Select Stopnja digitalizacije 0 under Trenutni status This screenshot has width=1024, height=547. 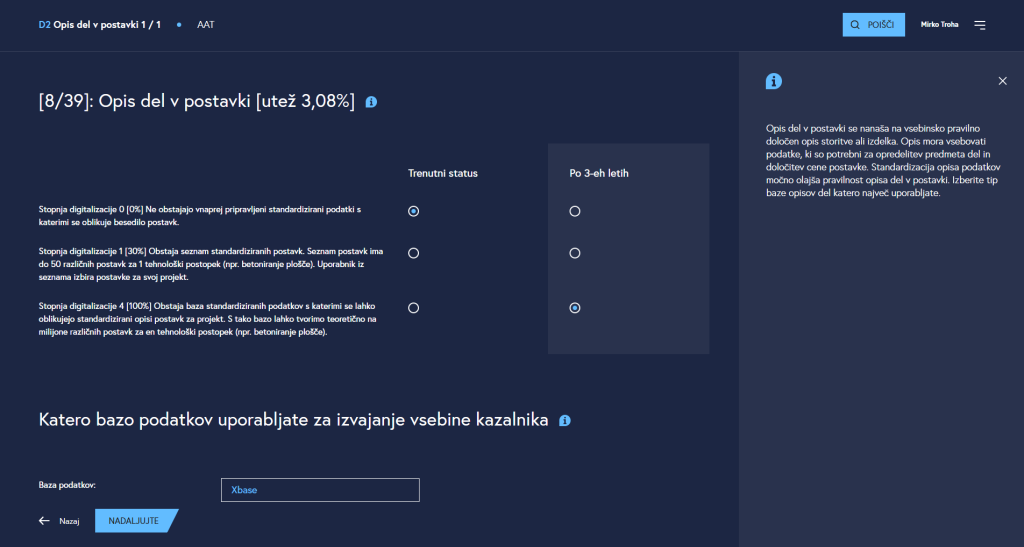[414, 211]
